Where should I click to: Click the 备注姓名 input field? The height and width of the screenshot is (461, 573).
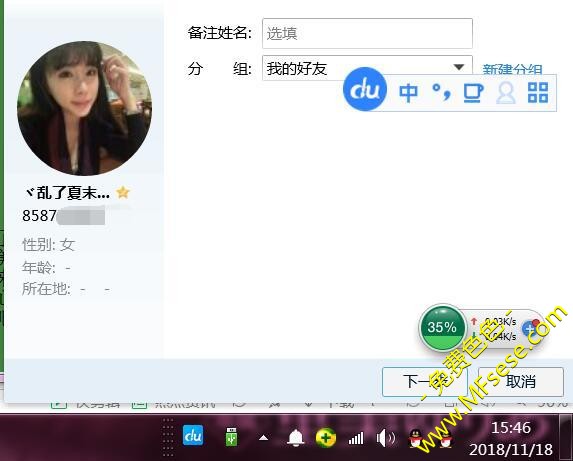[367, 34]
